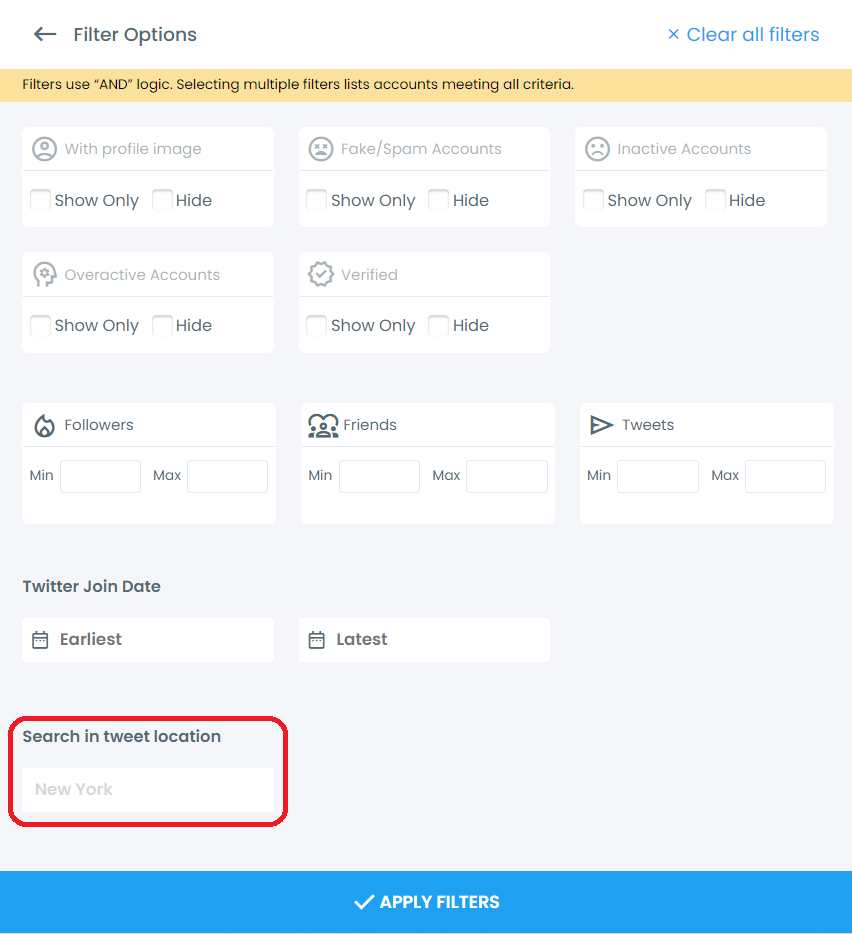
Task: Click the Verified badge icon
Action: coord(321,273)
